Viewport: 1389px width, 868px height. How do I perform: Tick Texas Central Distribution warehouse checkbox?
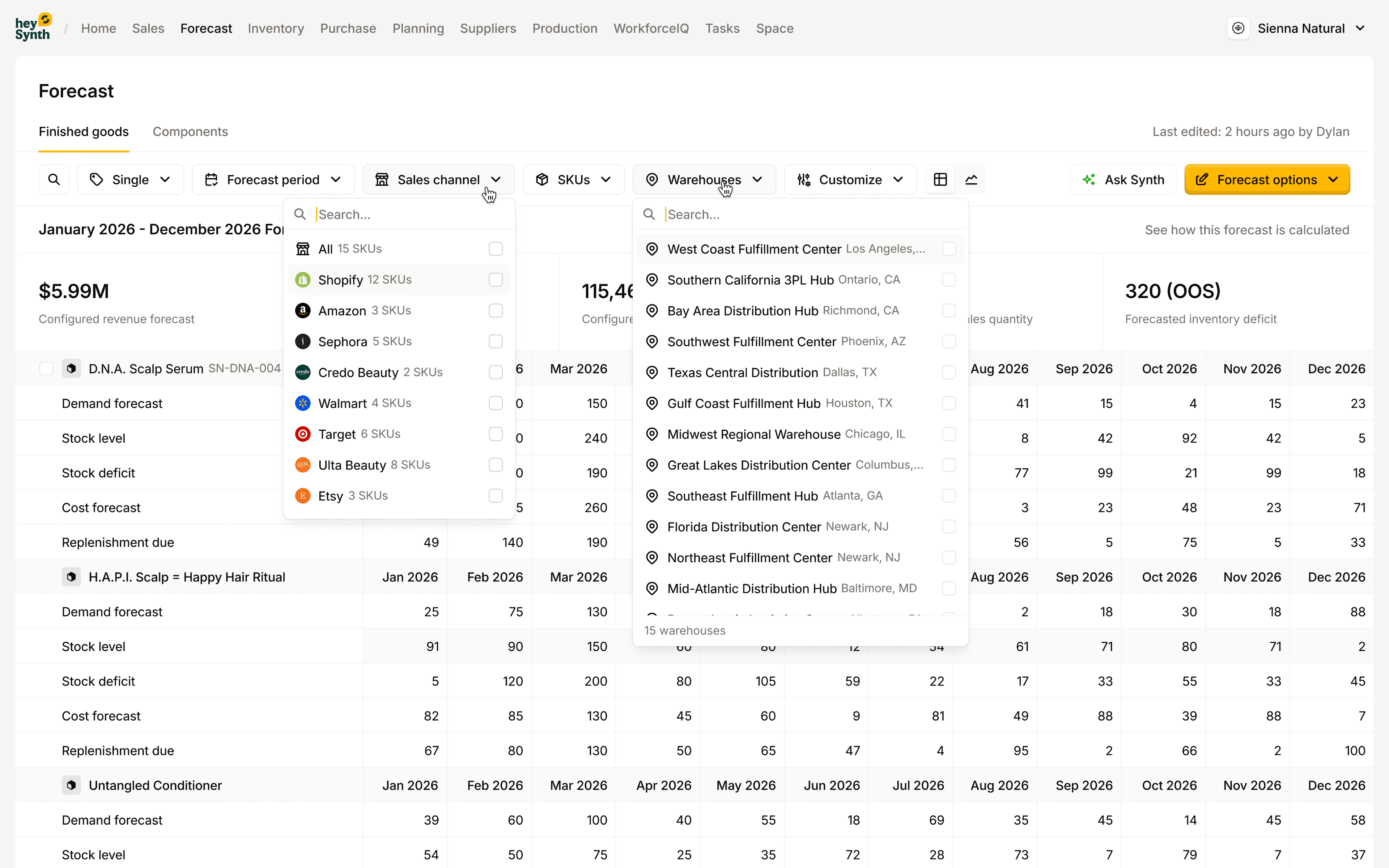coord(949,372)
